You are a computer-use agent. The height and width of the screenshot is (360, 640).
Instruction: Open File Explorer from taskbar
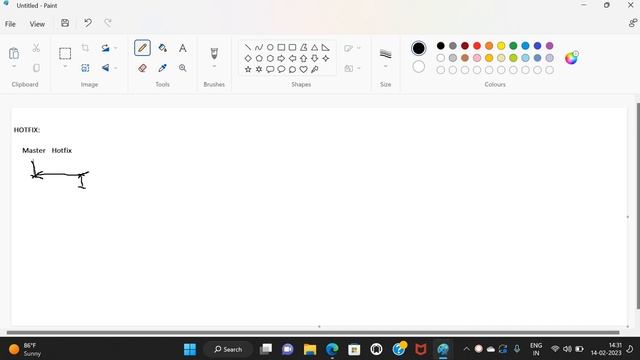(x=310, y=349)
